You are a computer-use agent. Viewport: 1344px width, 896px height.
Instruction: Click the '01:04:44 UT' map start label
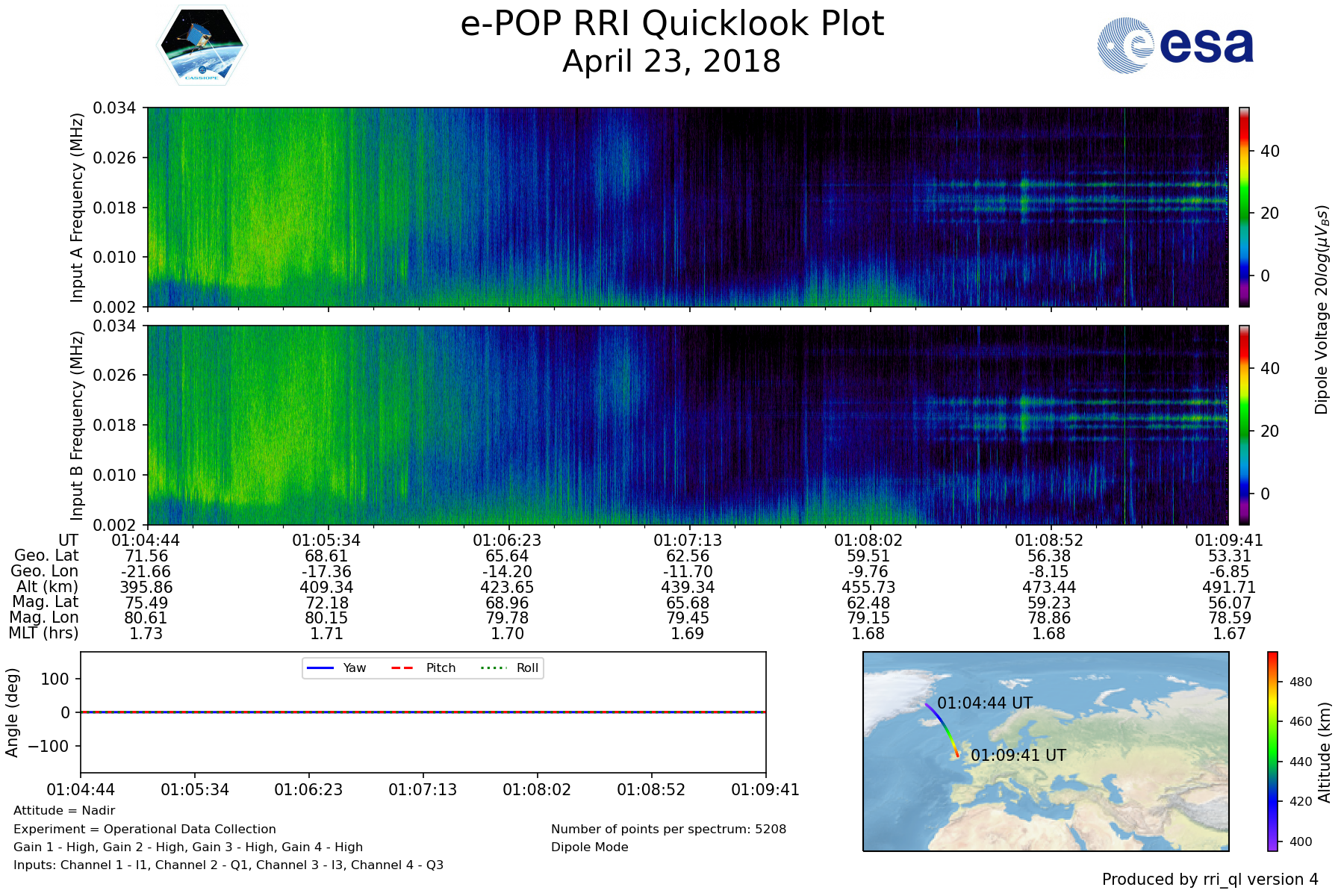(985, 703)
